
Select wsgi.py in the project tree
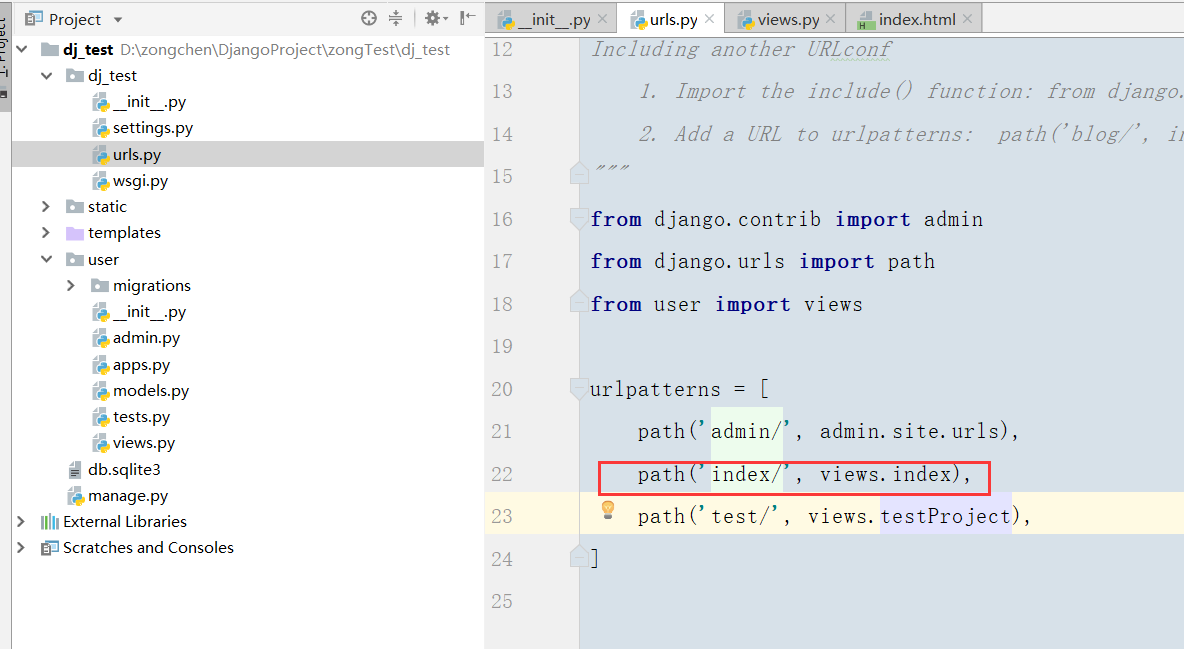click(140, 181)
